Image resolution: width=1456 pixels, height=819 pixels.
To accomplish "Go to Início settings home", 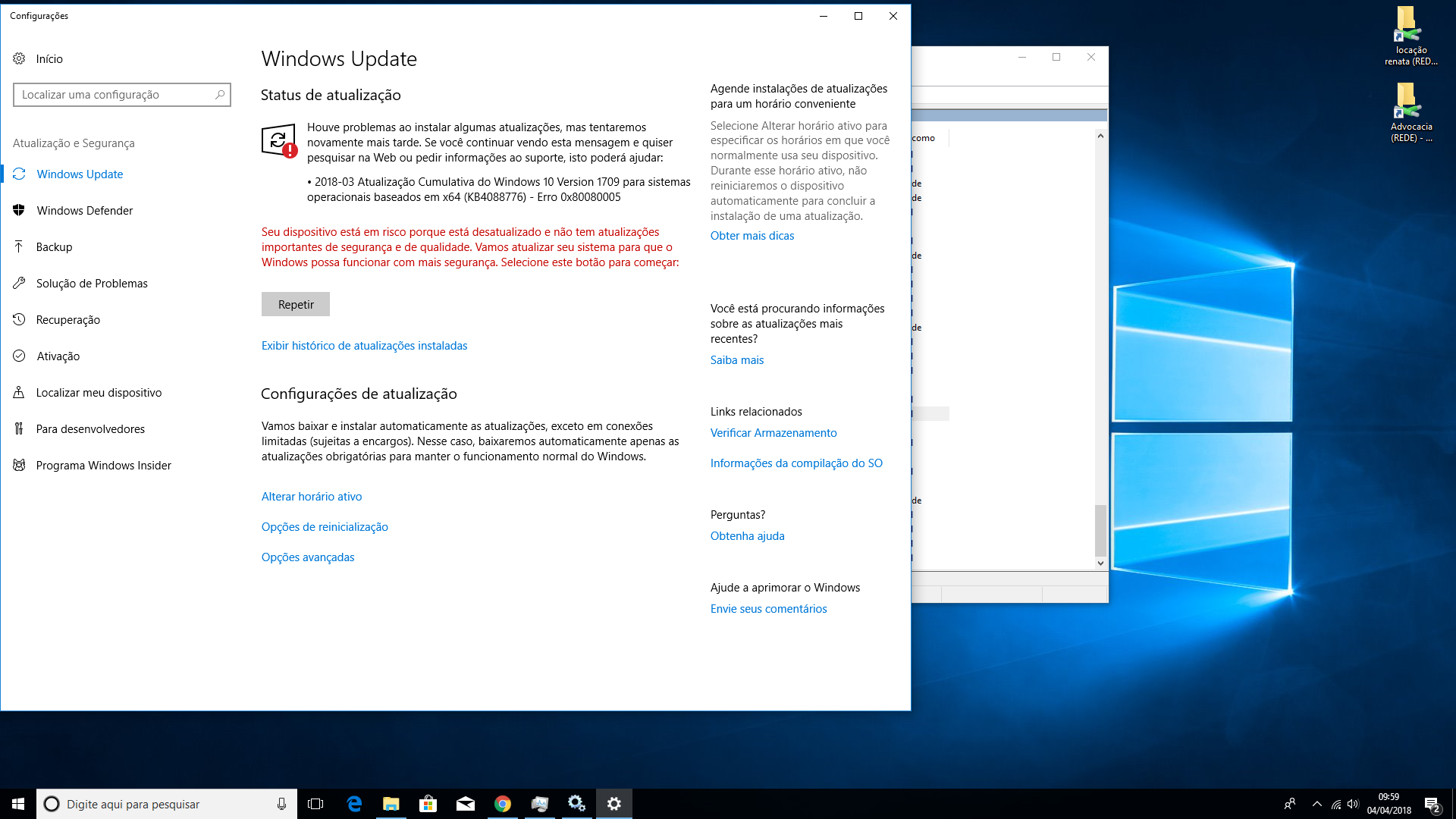I will [49, 58].
